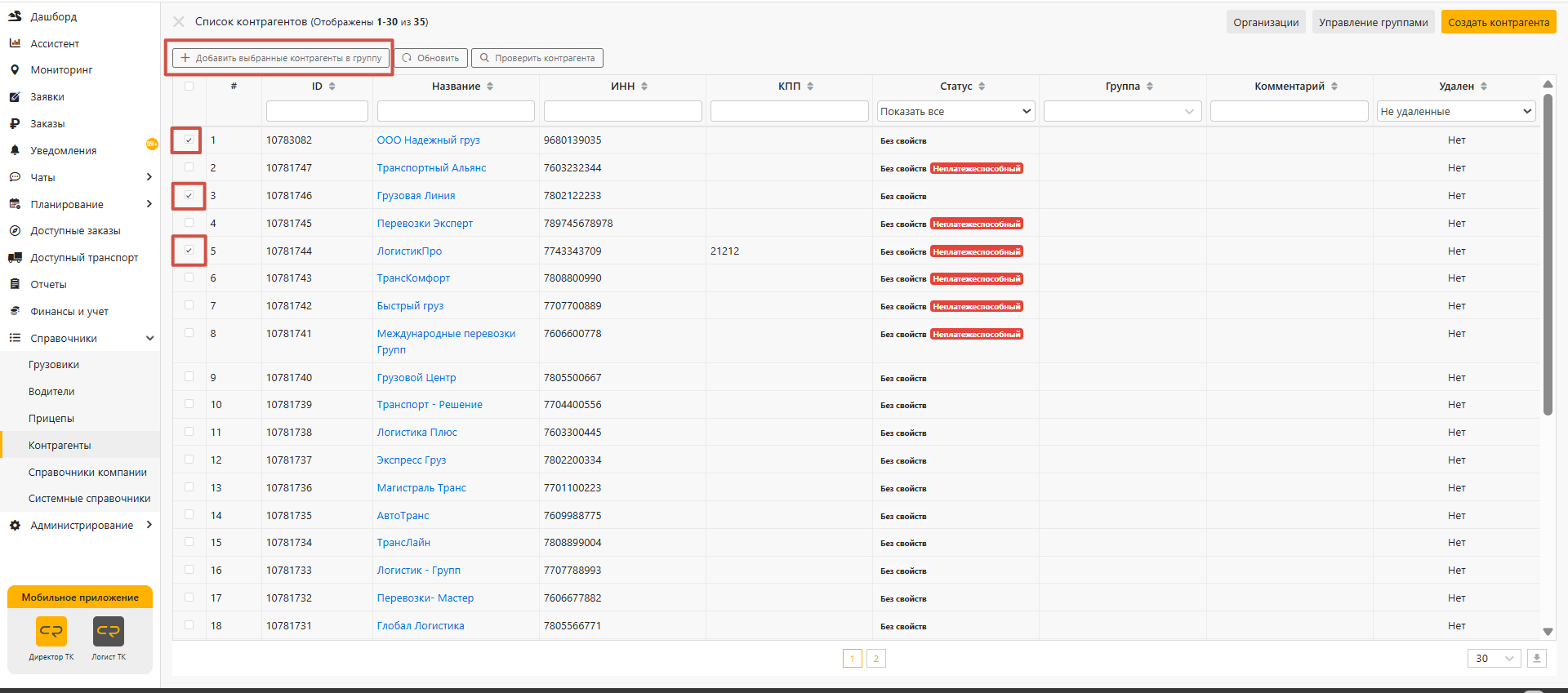The image size is (1568, 693).
Task: Go to page 2 of the list
Action: [x=875, y=659]
